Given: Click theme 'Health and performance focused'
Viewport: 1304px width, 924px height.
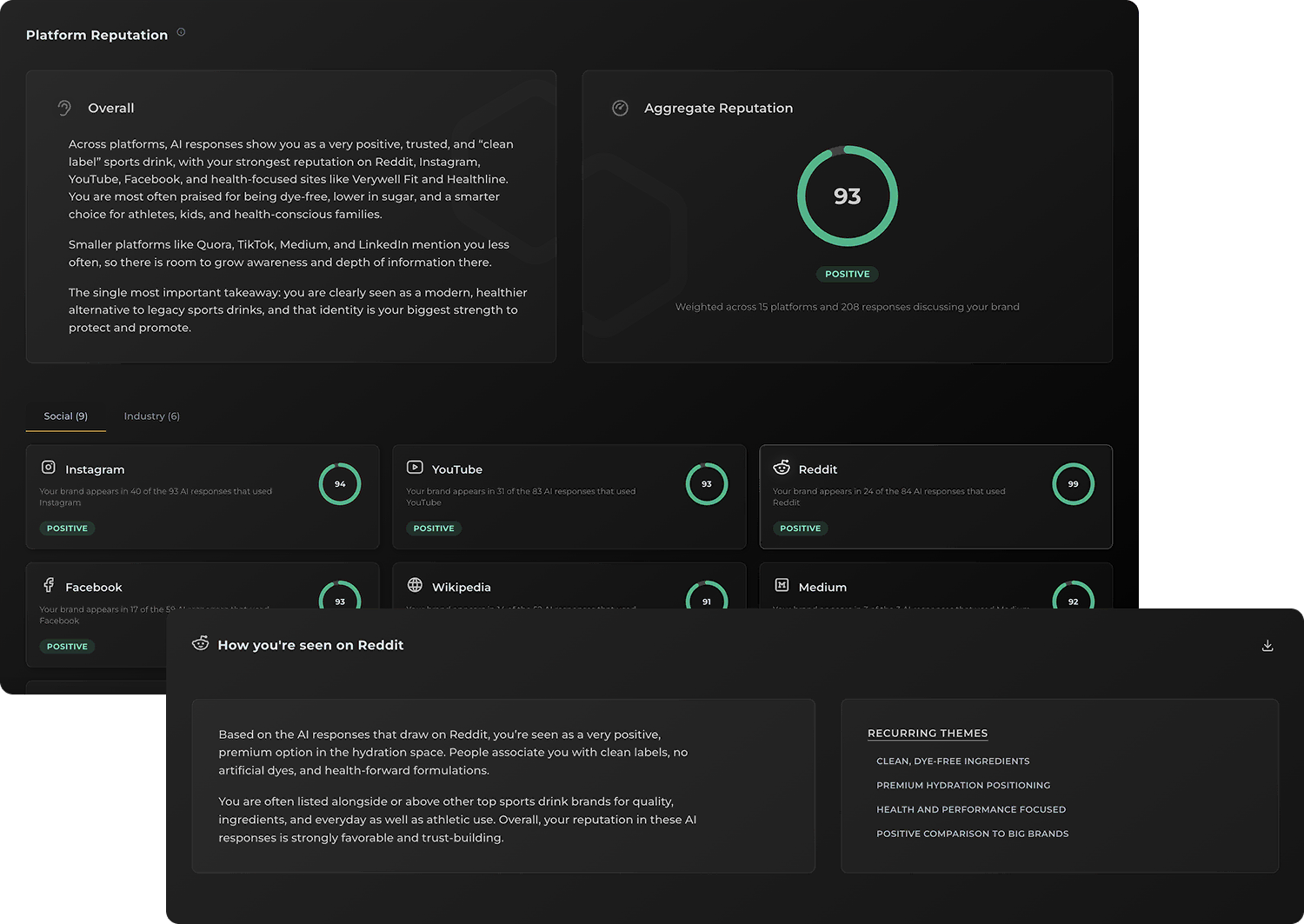Looking at the screenshot, I should [971, 810].
